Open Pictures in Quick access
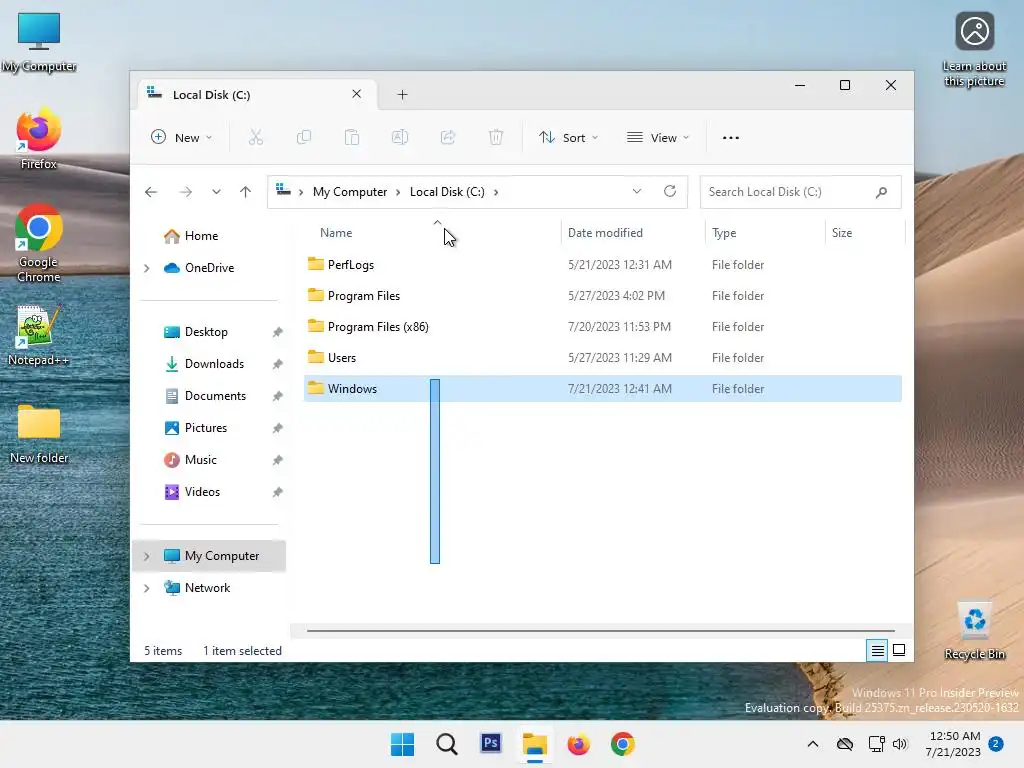The width and height of the screenshot is (1024, 768). (x=206, y=428)
